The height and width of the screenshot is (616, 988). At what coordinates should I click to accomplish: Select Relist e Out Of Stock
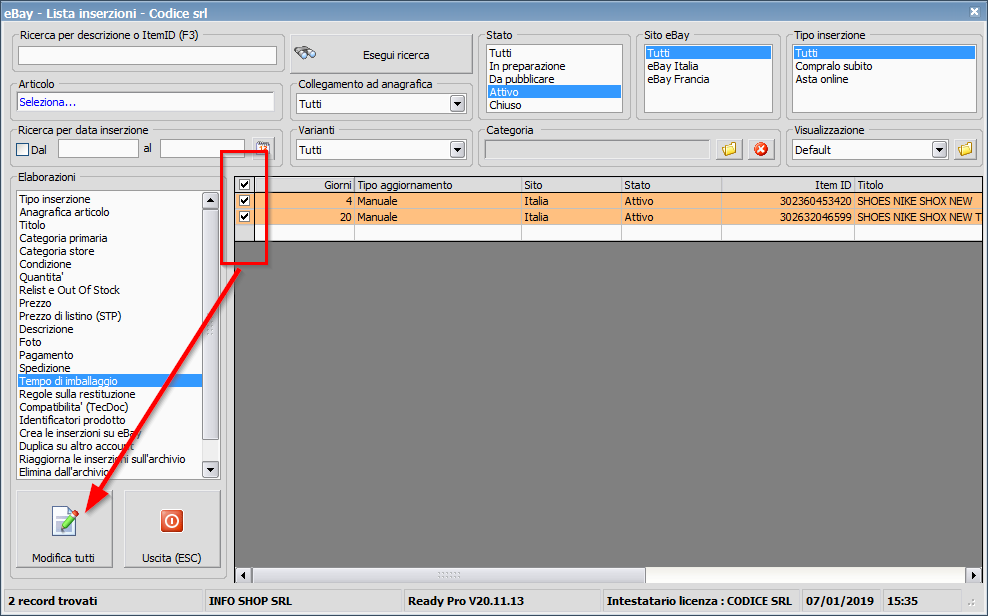[x=110, y=290]
